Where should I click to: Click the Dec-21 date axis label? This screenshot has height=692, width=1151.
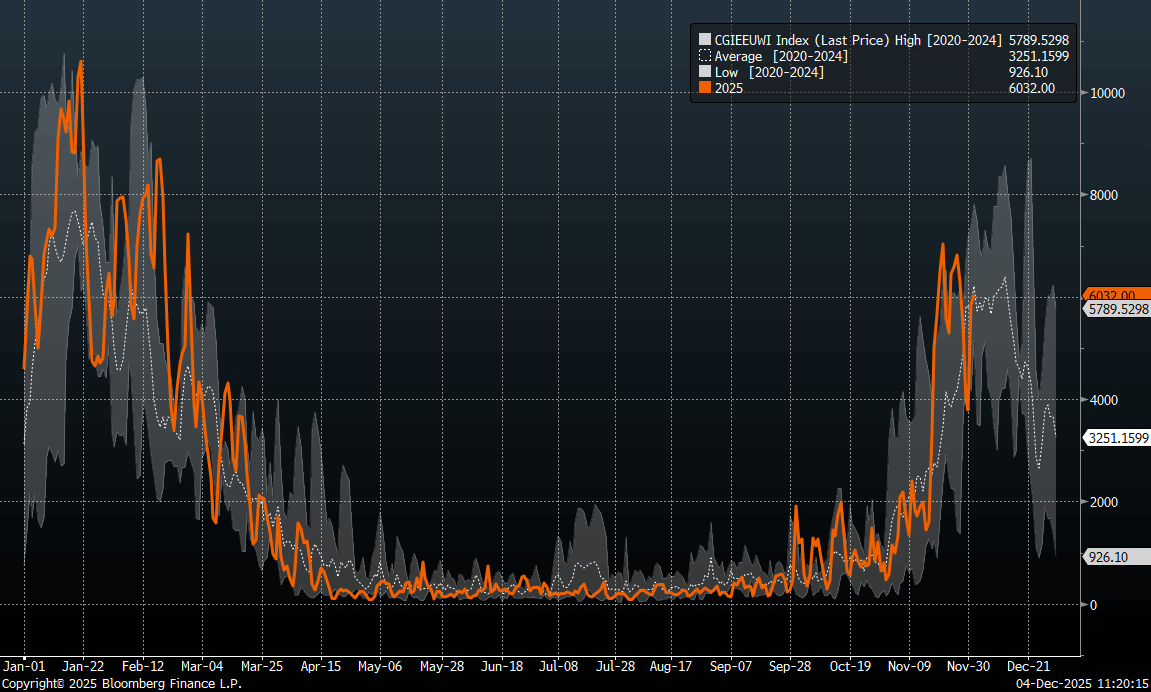tap(1028, 665)
